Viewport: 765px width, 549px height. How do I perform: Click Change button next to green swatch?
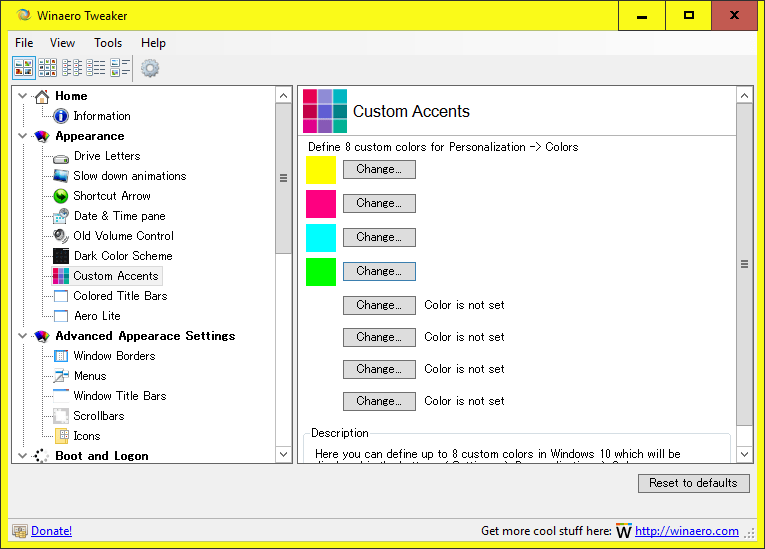point(379,271)
